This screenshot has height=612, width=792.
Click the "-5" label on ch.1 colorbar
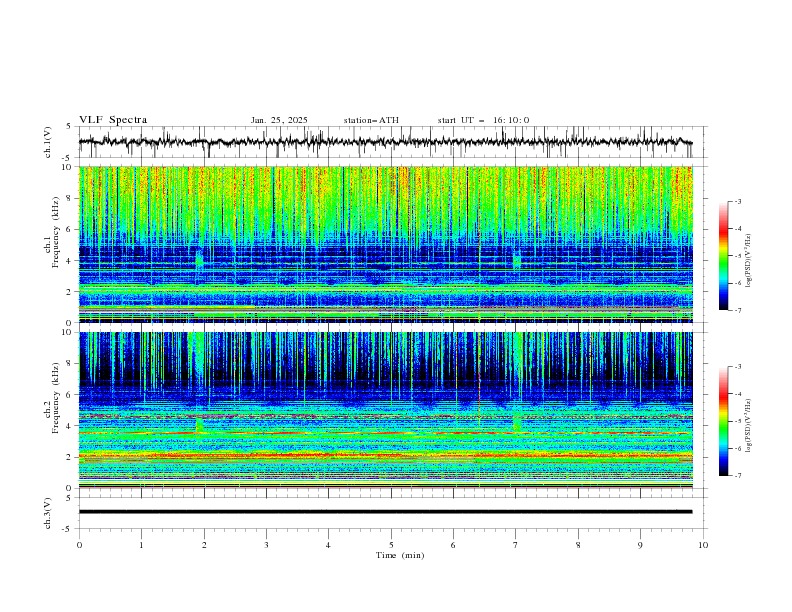(x=738, y=256)
